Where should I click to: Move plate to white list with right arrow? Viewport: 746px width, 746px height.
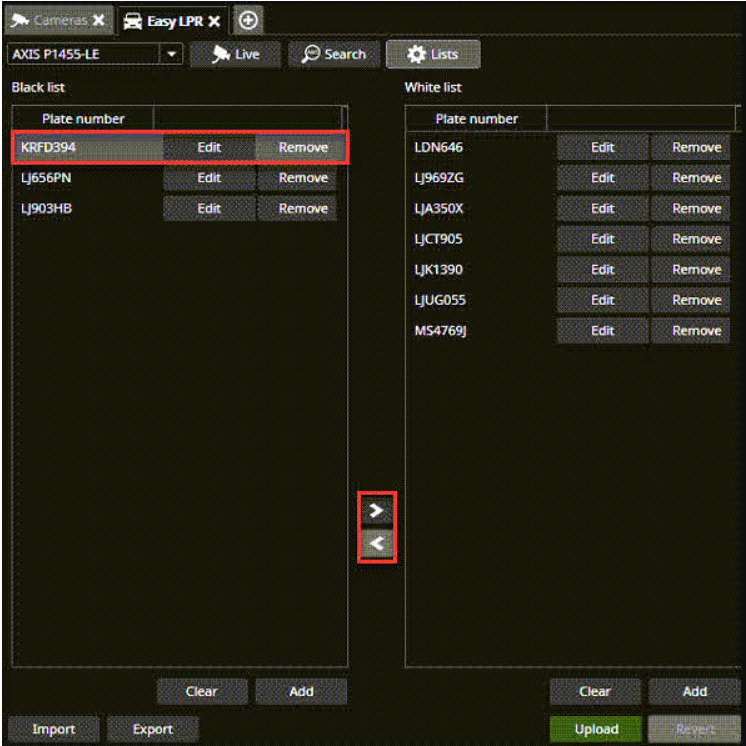tap(376, 510)
